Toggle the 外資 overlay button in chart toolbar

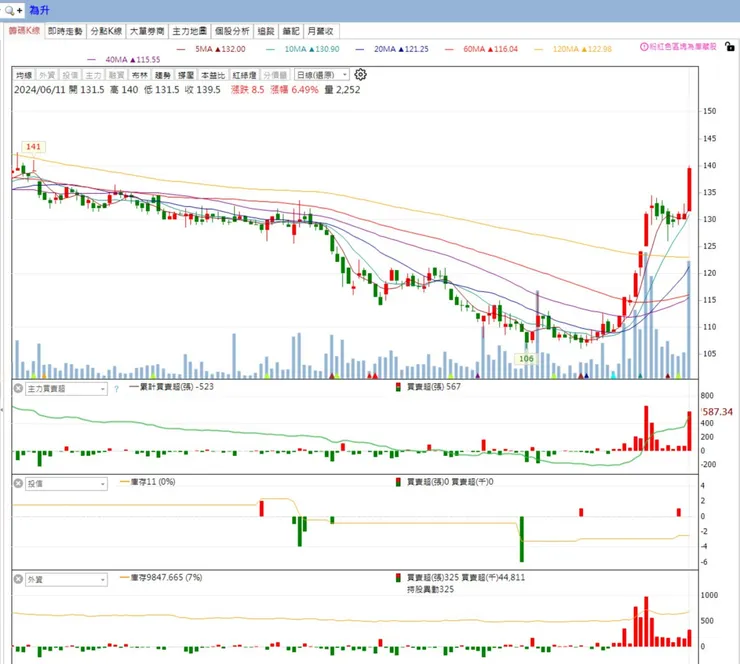coord(47,75)
